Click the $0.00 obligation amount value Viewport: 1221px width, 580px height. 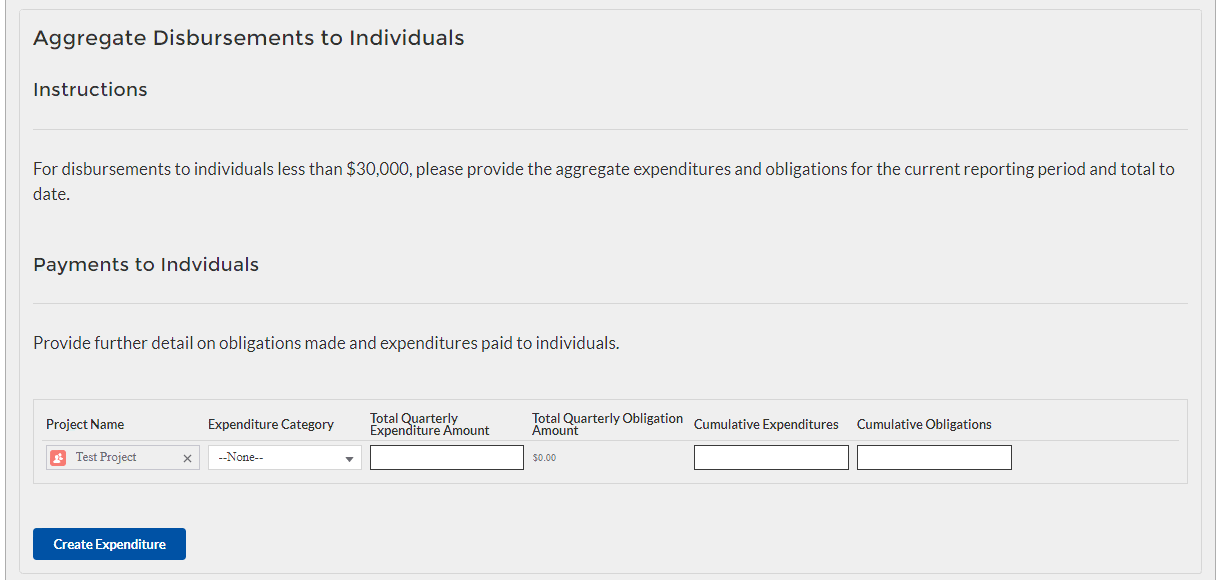point(544,458)
